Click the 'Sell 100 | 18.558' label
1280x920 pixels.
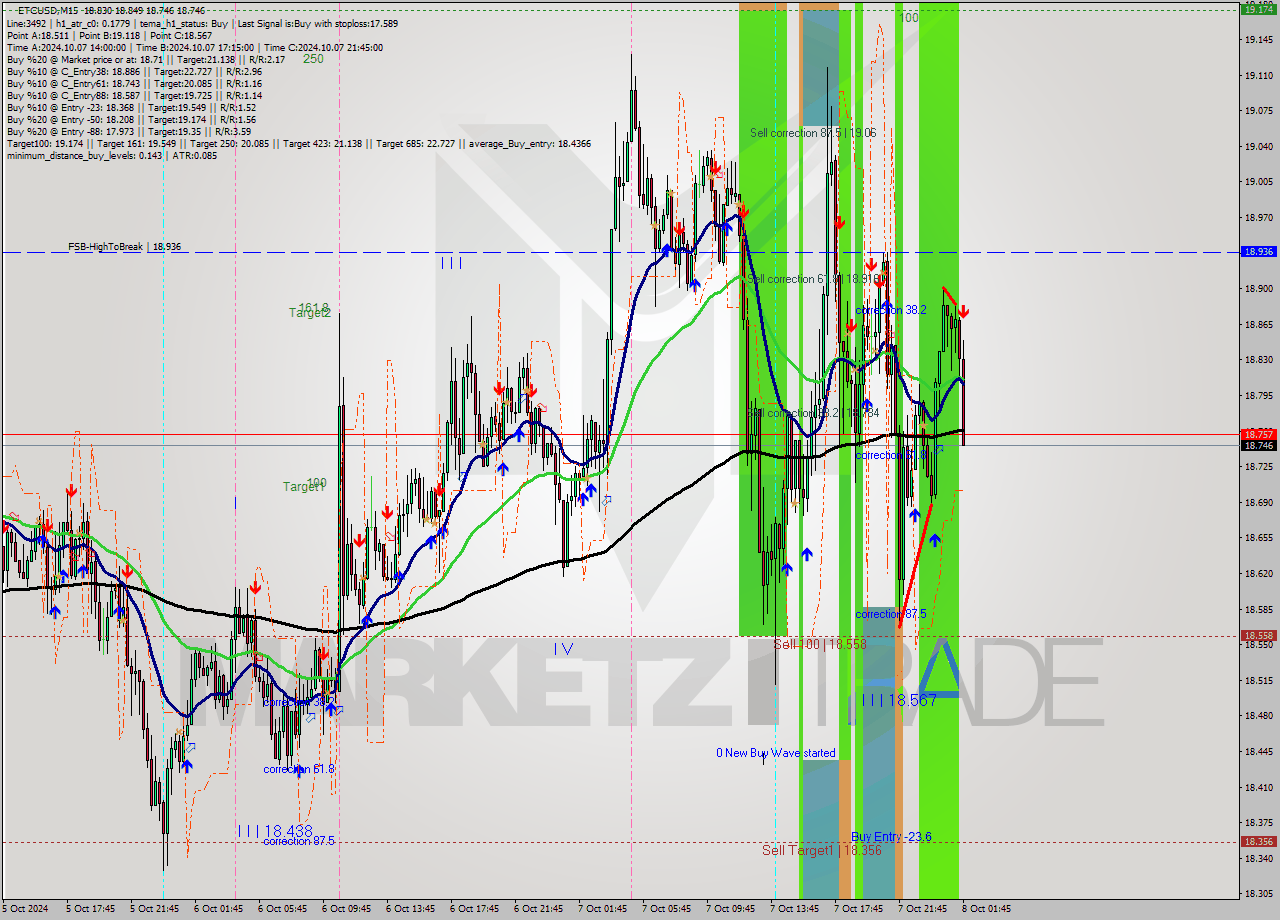pyautogui.click(x=820, y=645)
